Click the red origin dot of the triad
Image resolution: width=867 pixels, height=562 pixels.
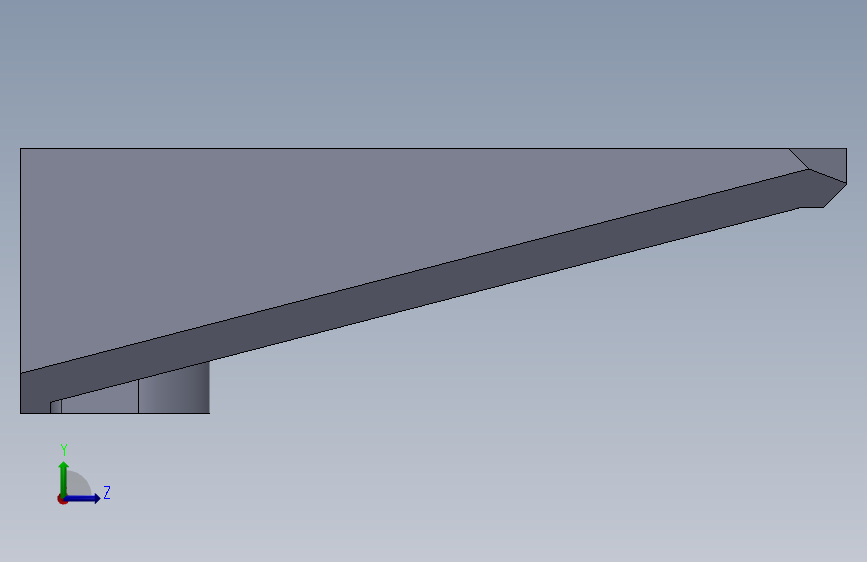[x=62, y=499]
